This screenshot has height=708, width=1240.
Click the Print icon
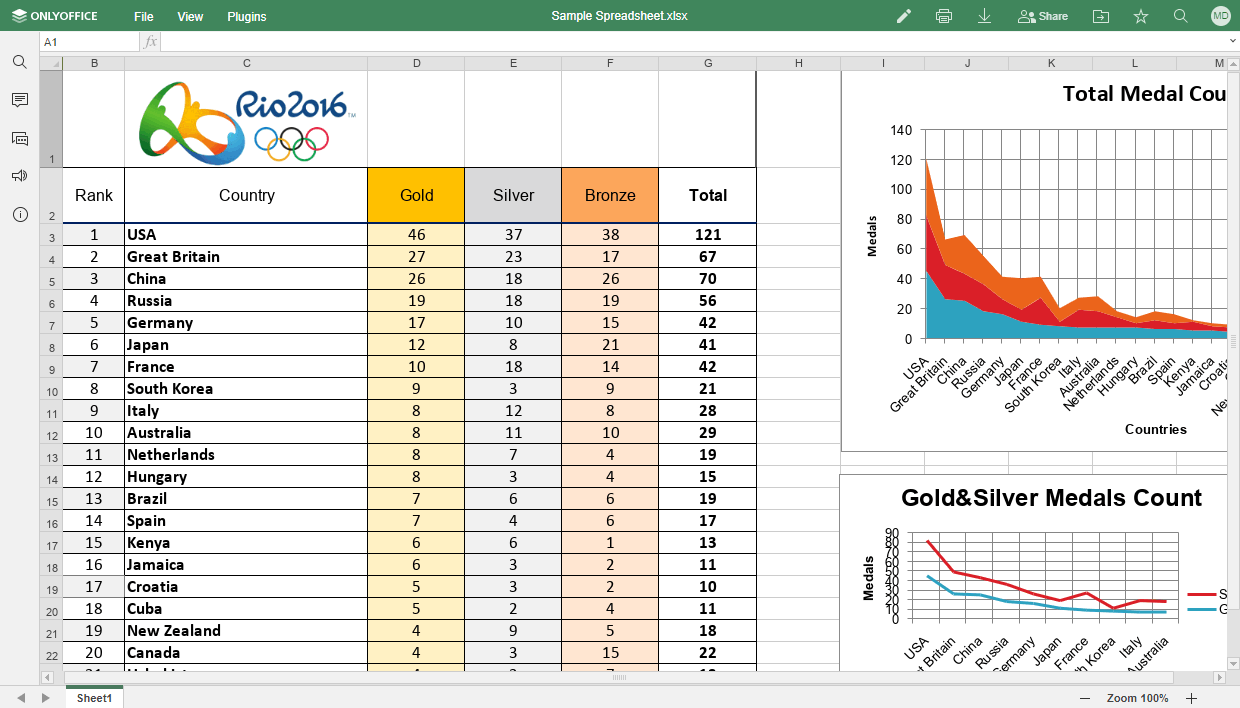click(944, 16)
